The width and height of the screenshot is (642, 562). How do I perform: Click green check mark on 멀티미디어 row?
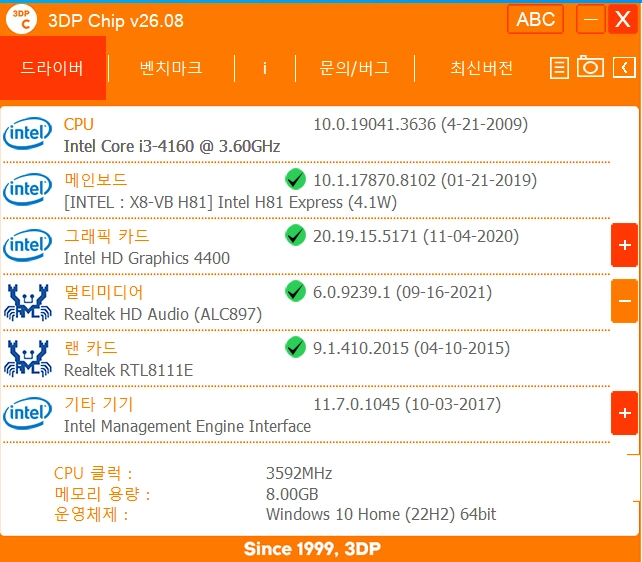(296, 291)
